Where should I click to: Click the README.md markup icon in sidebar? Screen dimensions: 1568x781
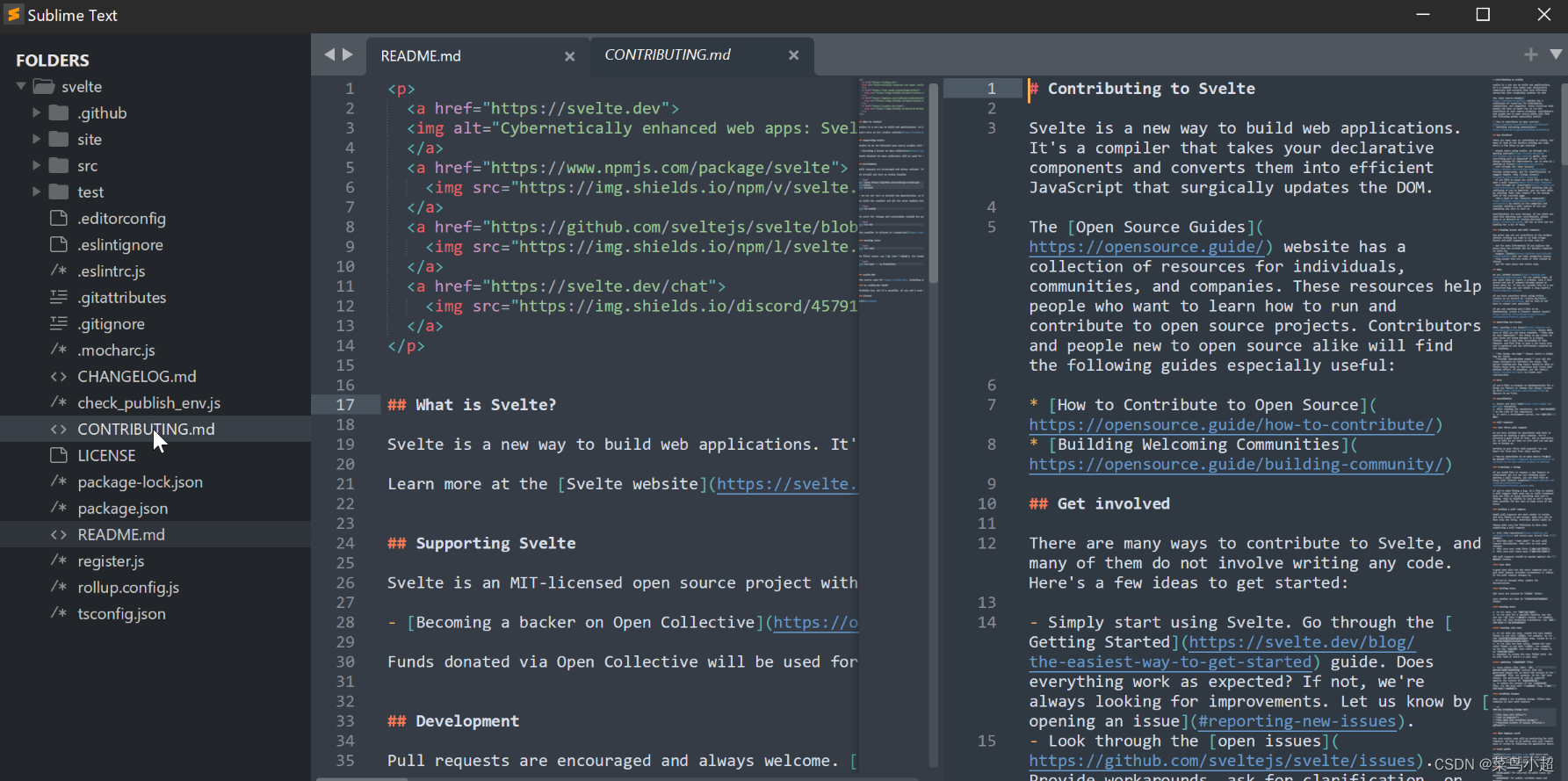tap(59, 534)
